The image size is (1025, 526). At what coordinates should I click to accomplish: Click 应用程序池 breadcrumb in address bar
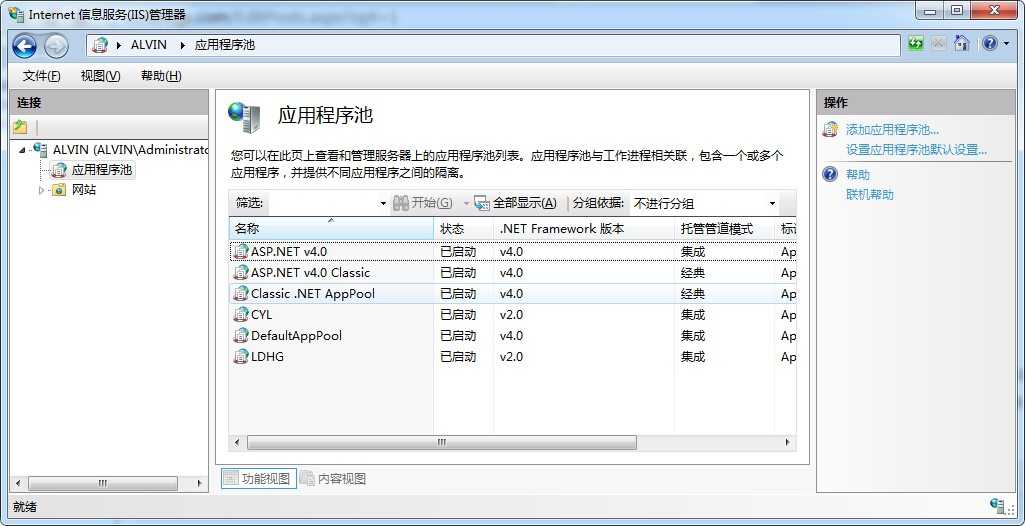(224, 45)
